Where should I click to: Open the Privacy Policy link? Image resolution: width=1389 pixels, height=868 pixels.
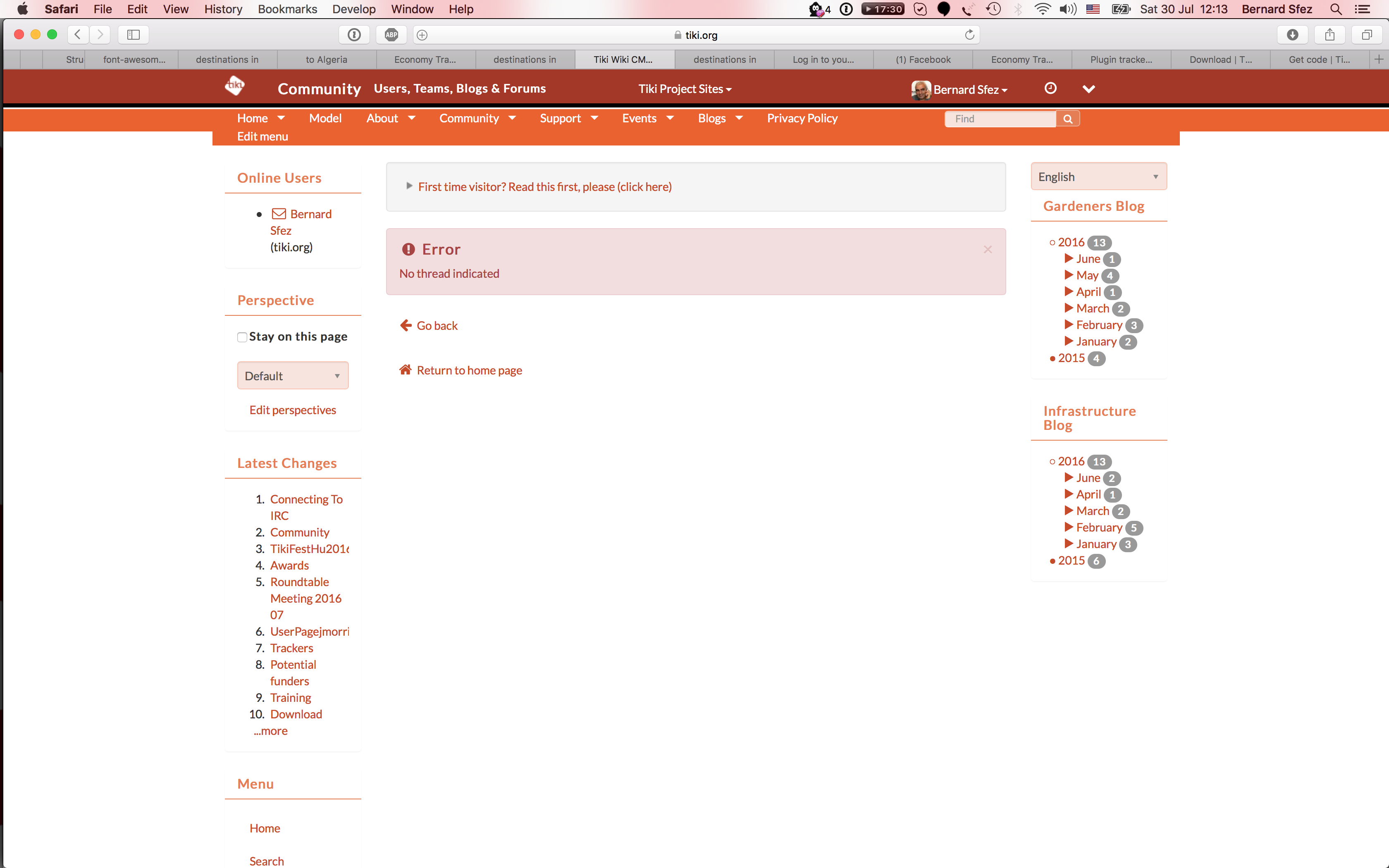point(802,118)
